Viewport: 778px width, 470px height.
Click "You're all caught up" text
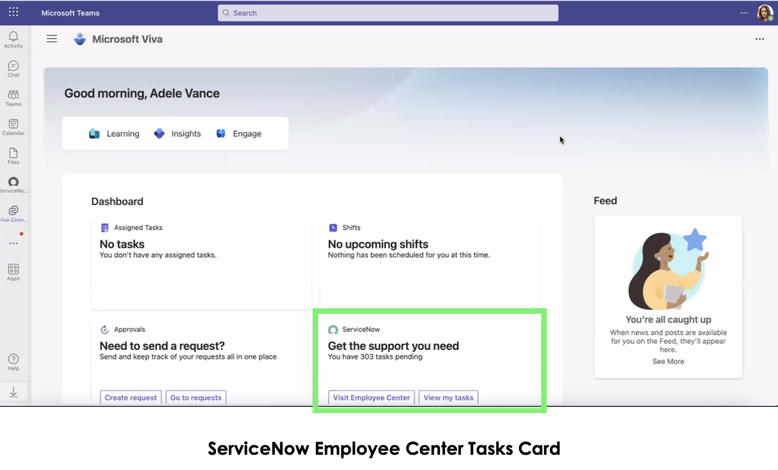[668, 320]
